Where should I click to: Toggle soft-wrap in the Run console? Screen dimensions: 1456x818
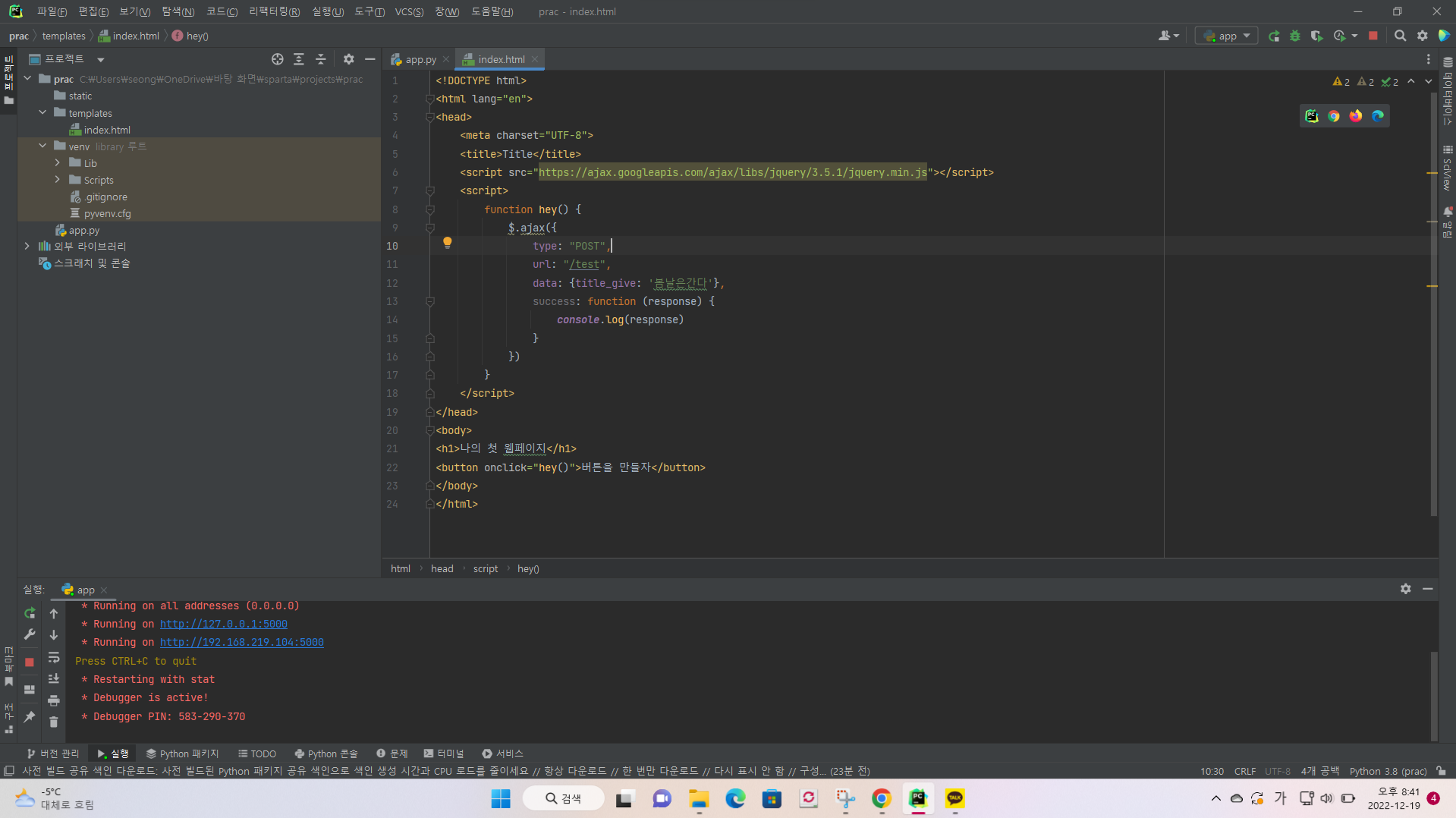tap(54, 657)
